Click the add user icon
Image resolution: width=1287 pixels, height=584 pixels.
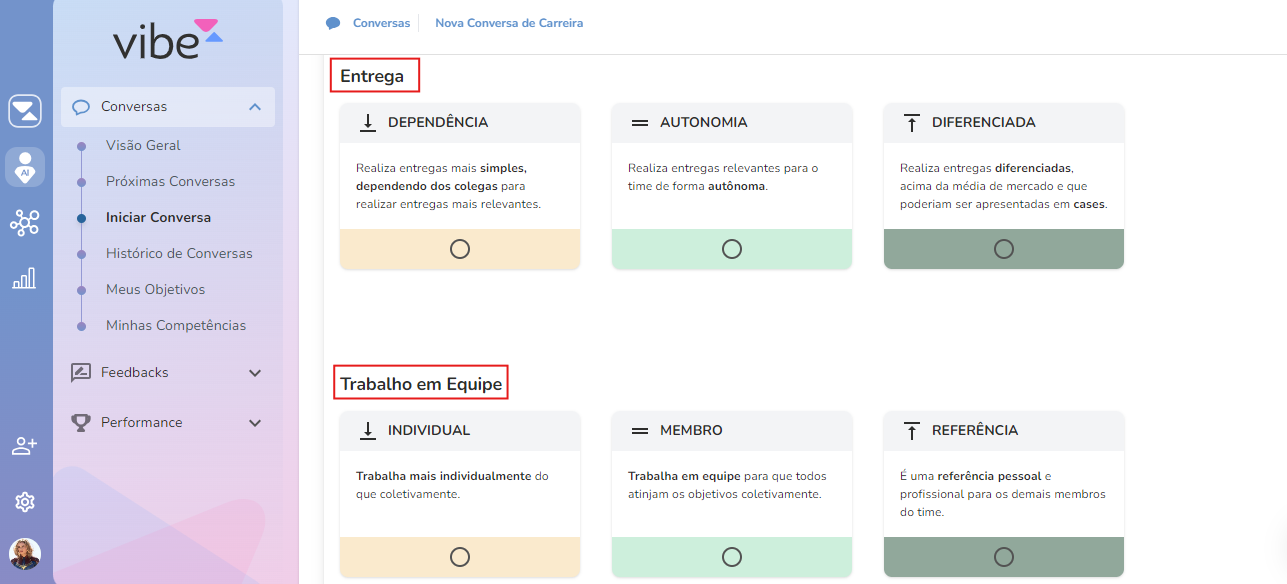[x=25, y=446]
